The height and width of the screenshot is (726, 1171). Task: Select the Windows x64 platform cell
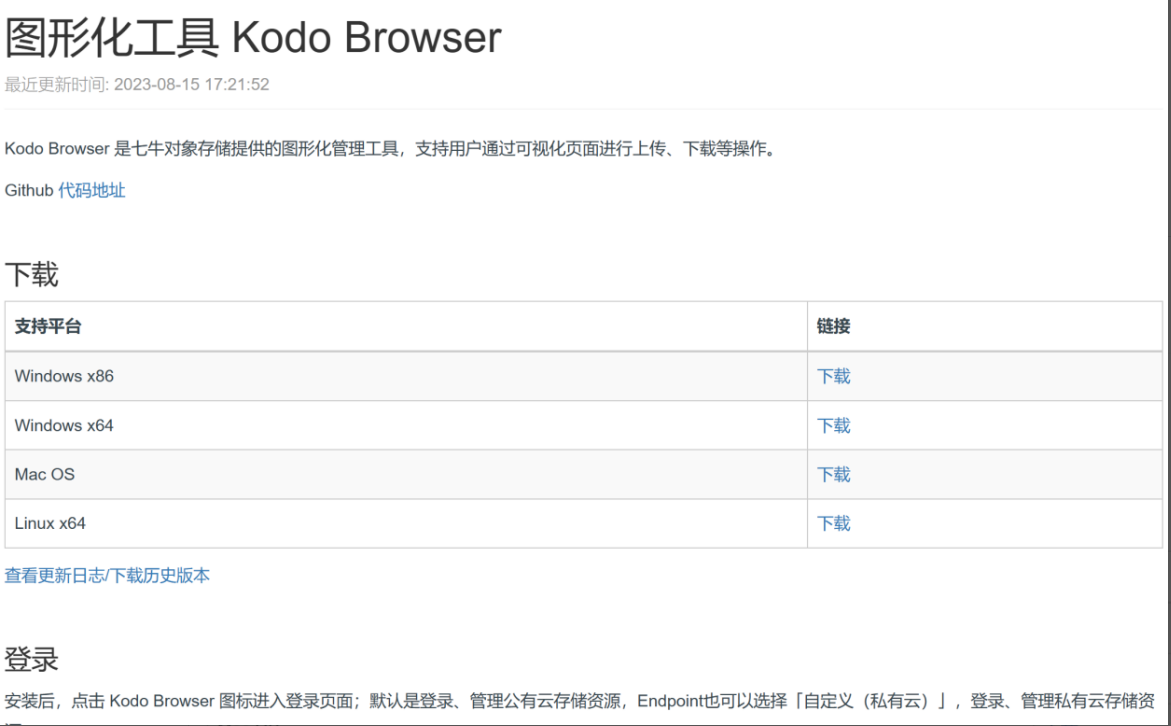pos(64,425)
